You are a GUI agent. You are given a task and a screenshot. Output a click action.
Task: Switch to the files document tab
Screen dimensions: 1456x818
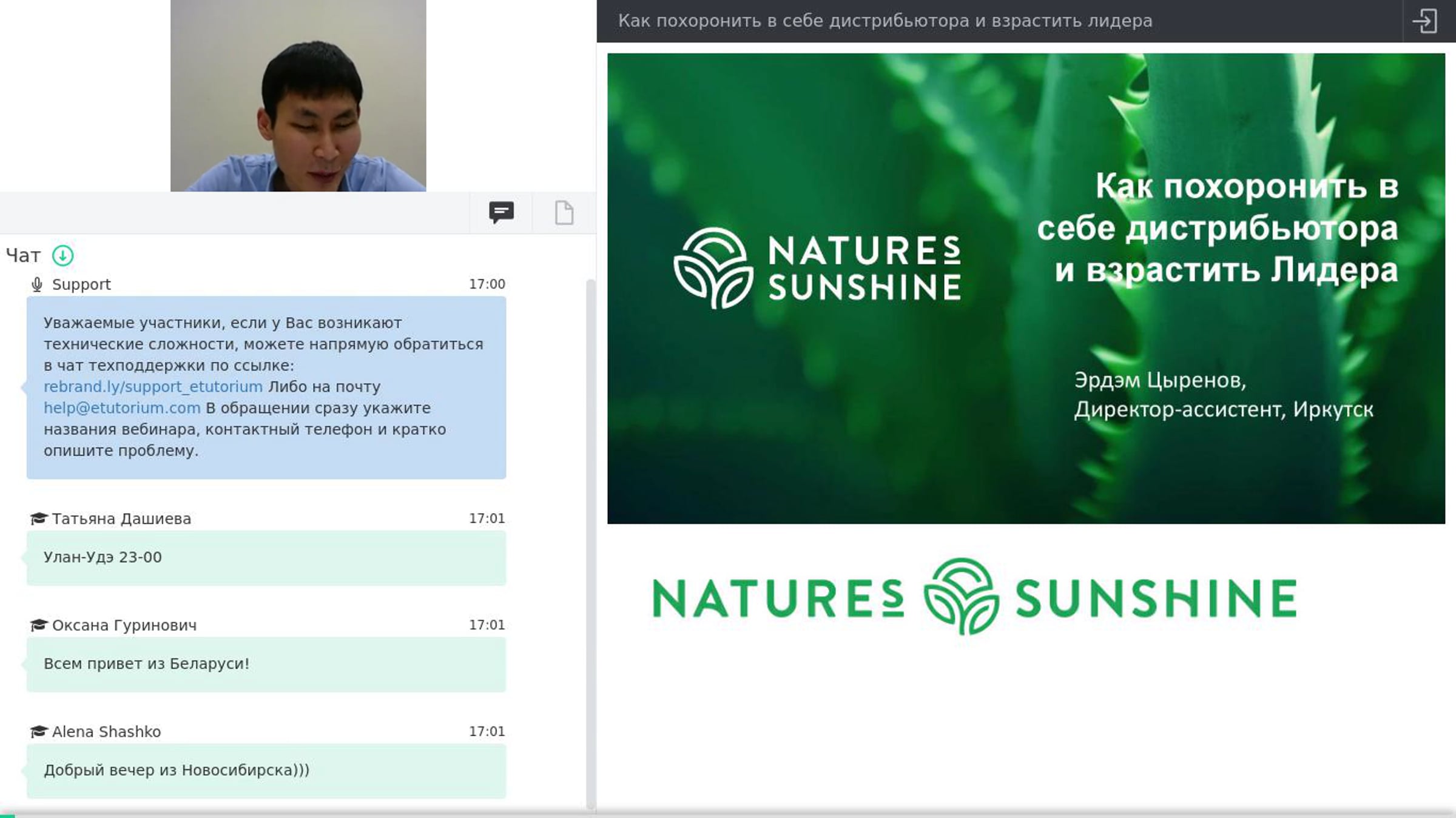[564, 213]
